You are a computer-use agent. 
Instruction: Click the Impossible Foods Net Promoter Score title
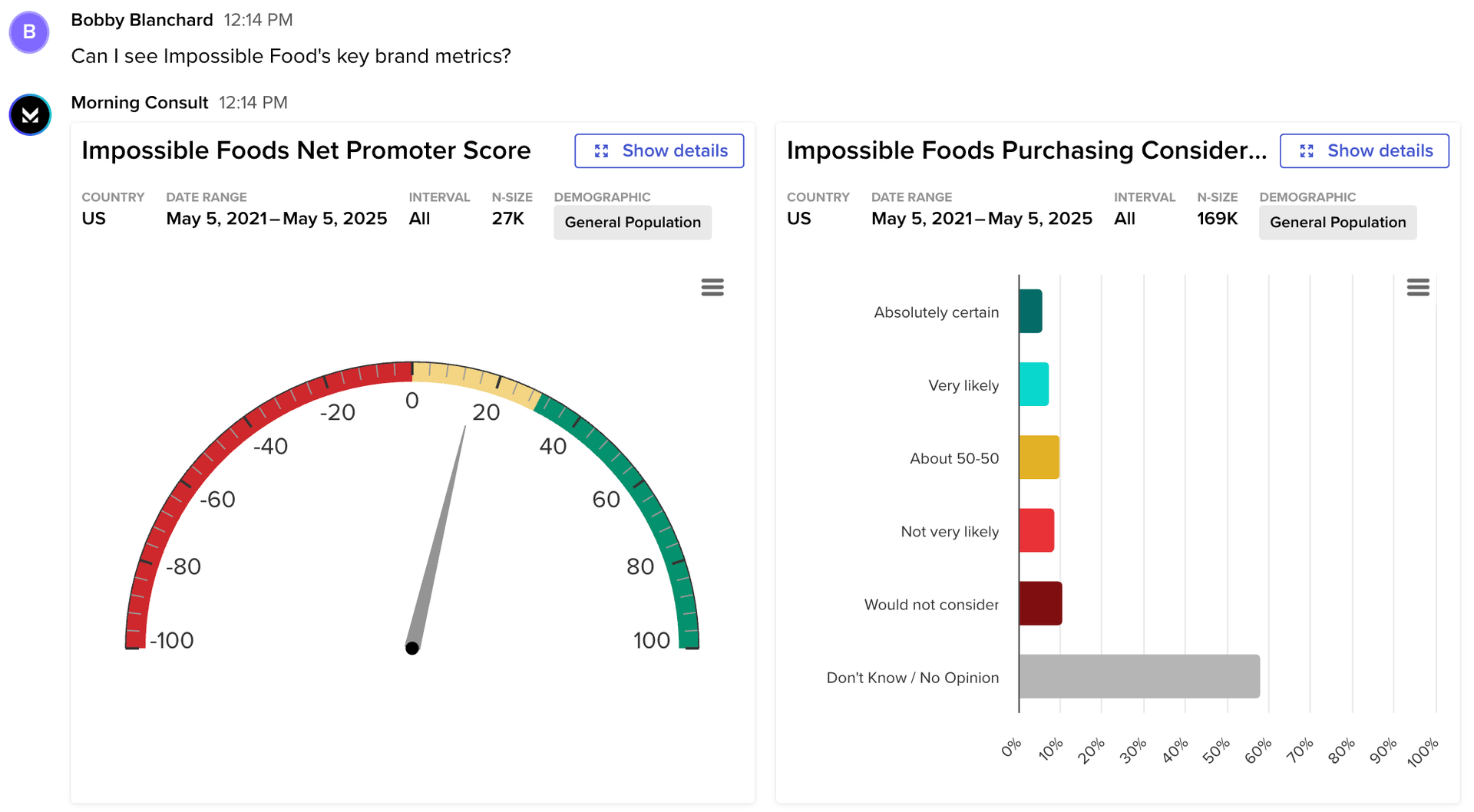pyautogui.click(x=306, y=150)
